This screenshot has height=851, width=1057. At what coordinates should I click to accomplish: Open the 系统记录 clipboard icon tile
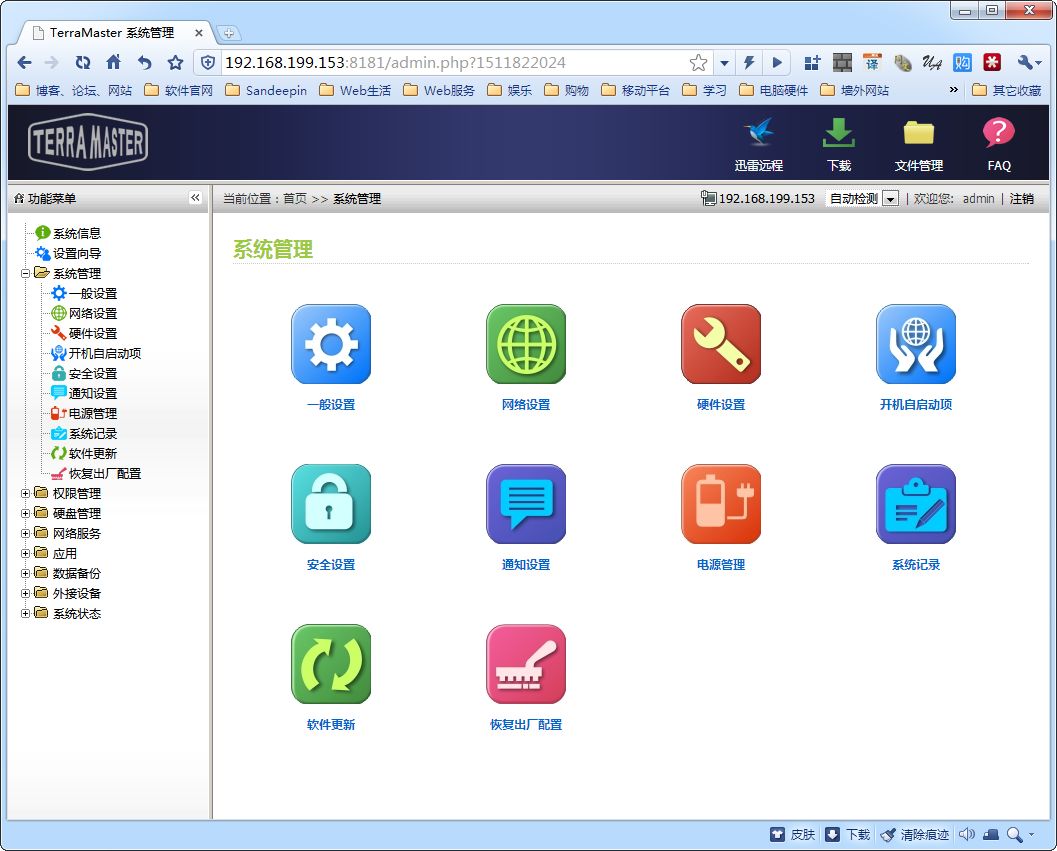pos(916,505)
